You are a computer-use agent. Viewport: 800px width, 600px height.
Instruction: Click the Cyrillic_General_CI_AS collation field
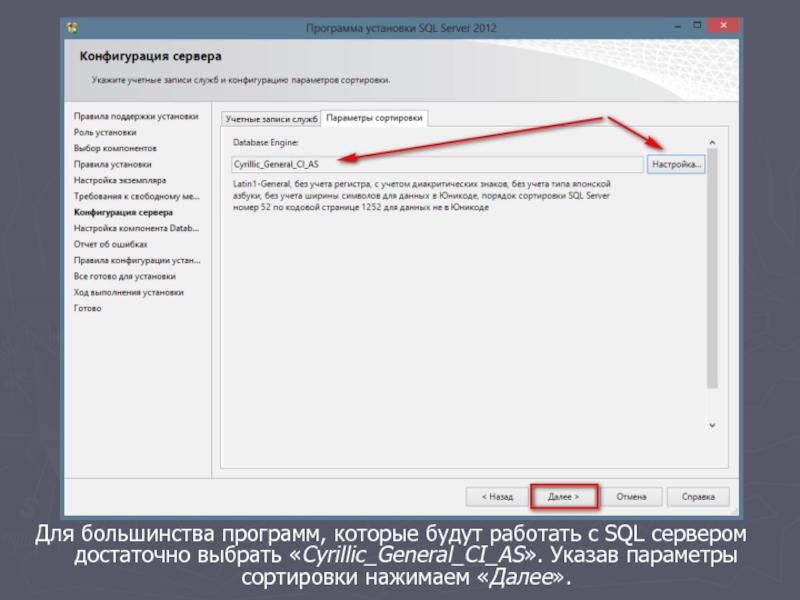point(437,164)
